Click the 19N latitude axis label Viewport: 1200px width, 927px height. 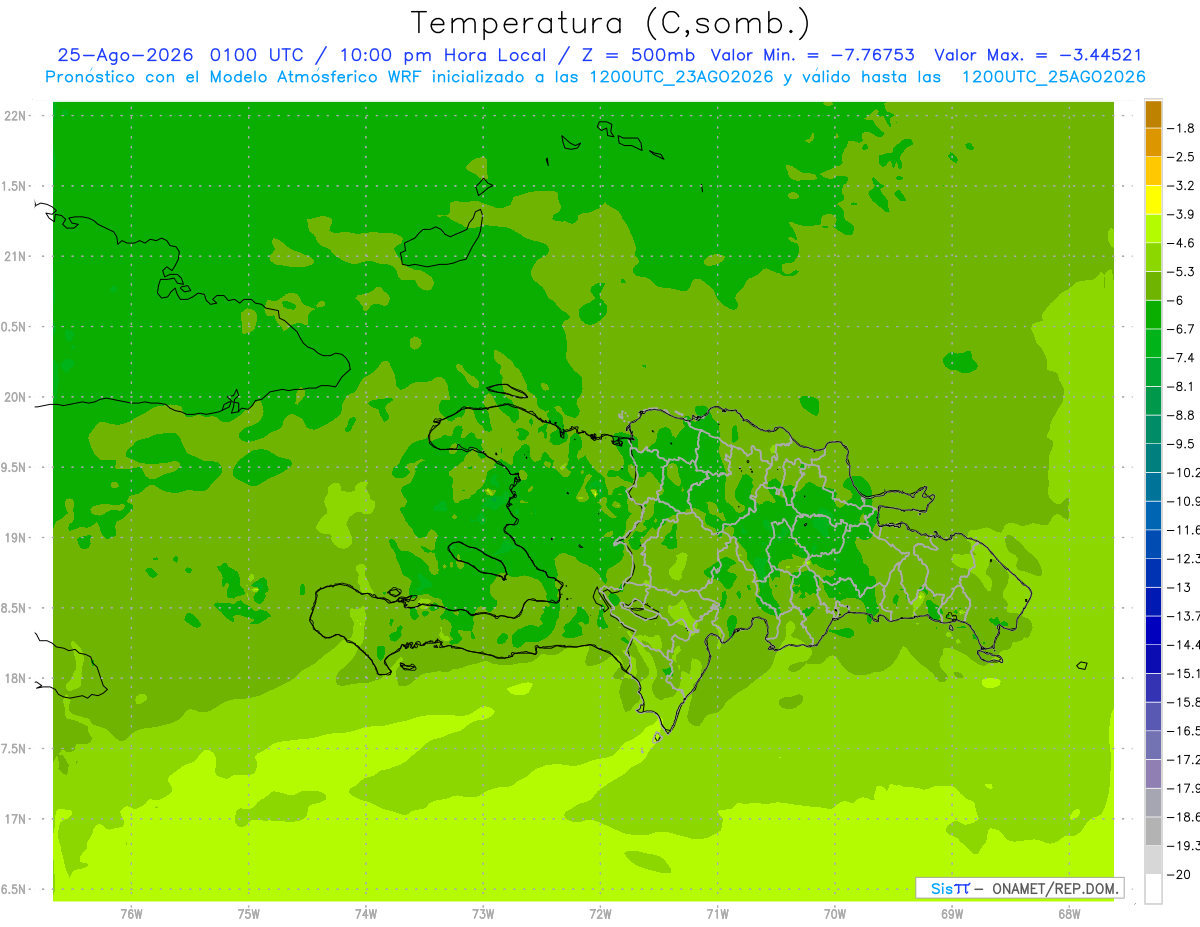pos(15,537)
